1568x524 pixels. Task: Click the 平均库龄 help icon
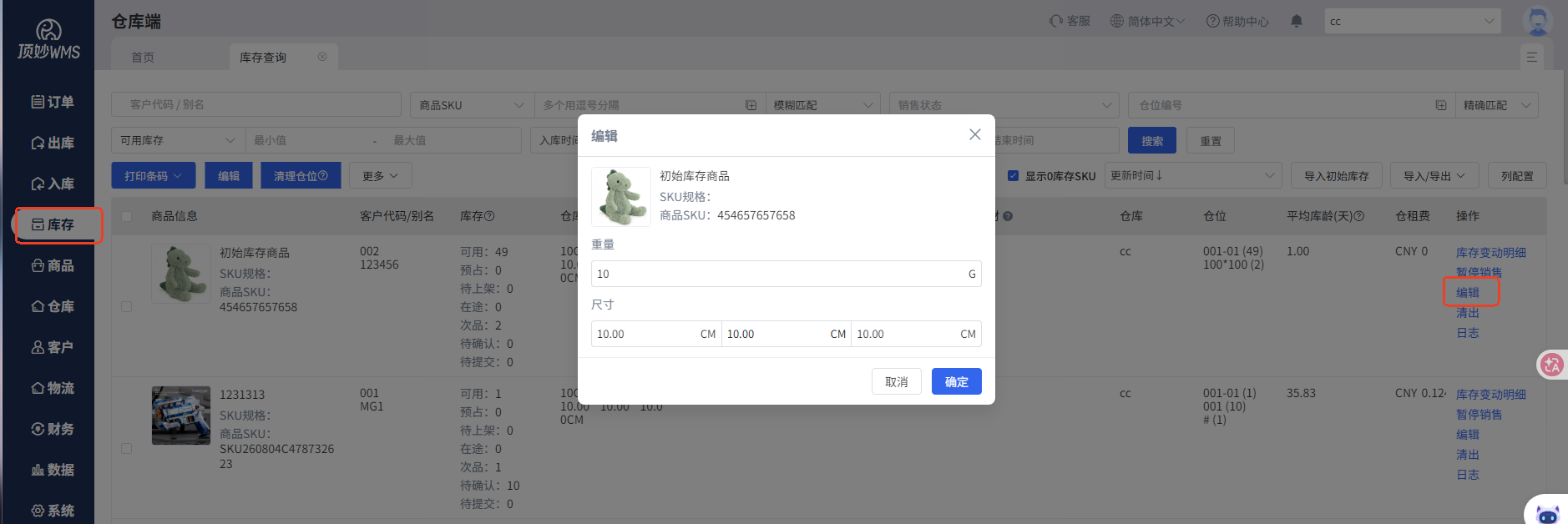coord(1358,216)
